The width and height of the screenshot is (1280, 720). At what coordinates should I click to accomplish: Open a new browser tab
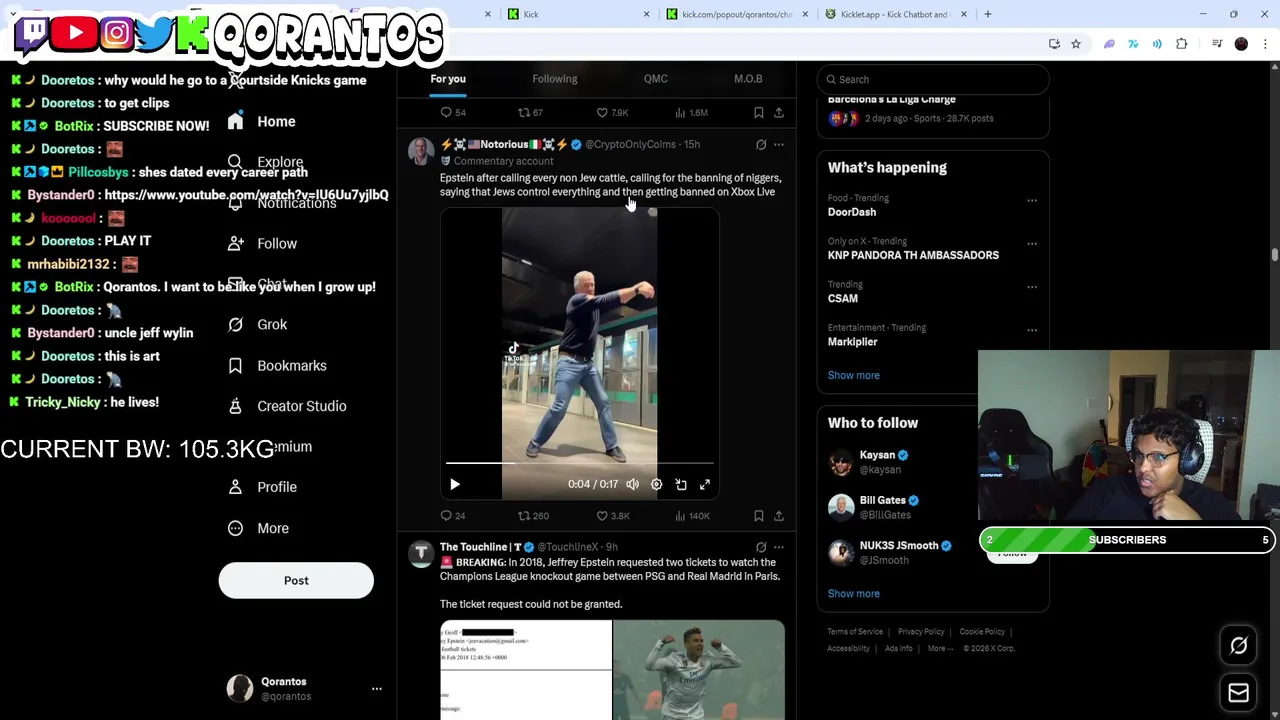point(988,14)
